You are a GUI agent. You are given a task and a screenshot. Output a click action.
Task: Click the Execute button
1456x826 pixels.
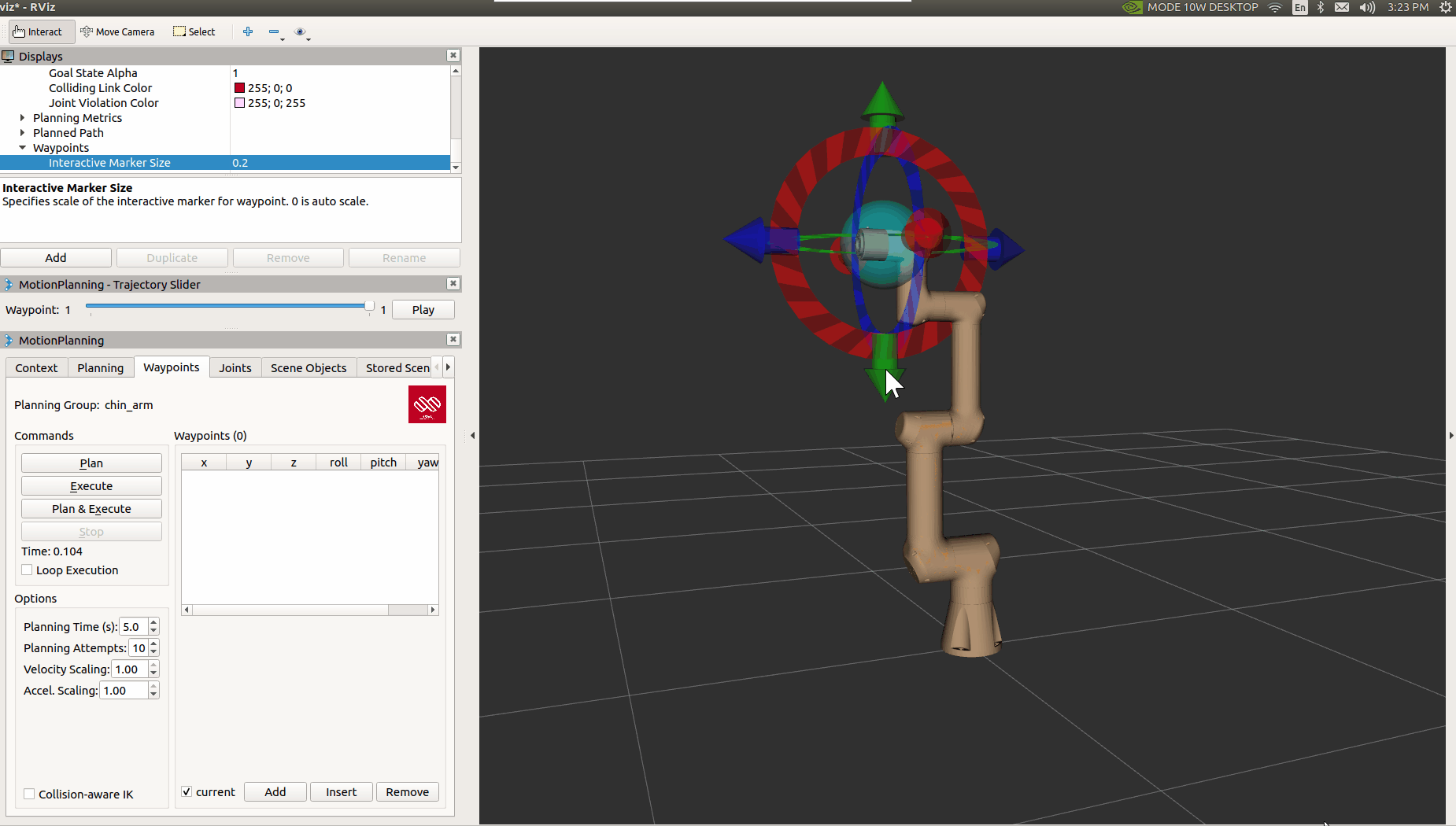pos(91,485)
